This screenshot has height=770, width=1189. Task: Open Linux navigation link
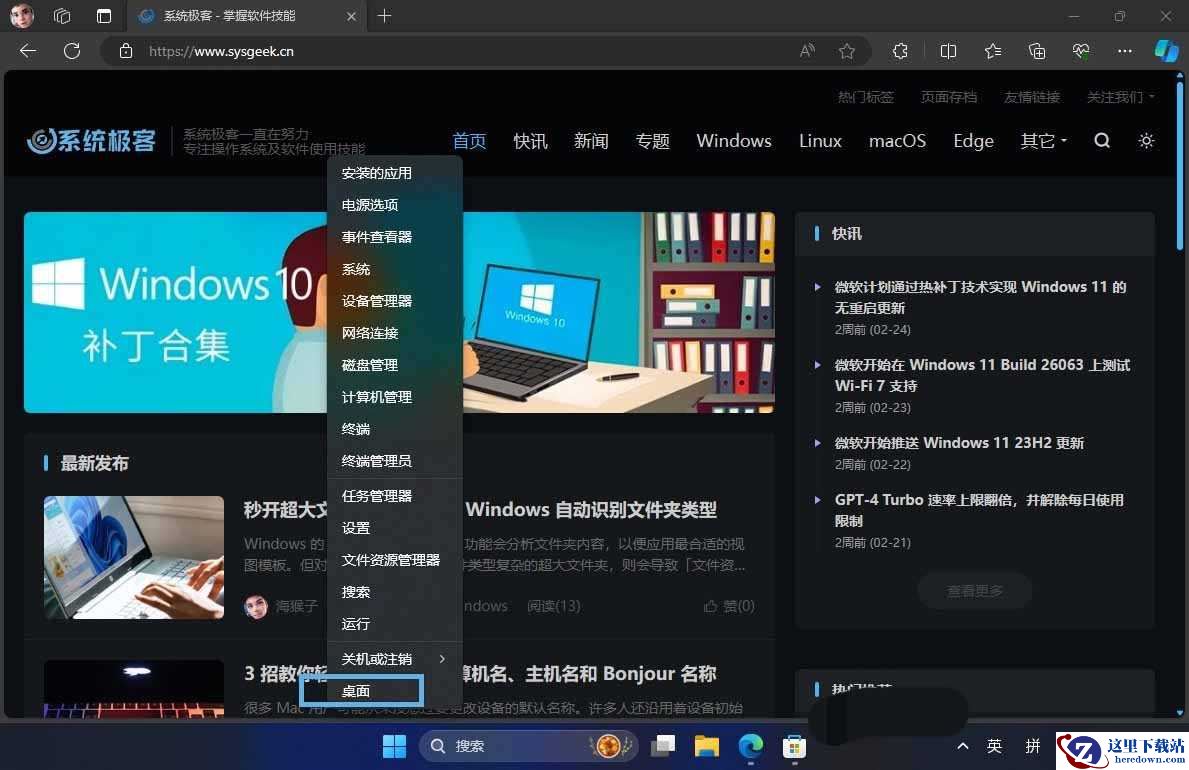[x=820, y=140]
